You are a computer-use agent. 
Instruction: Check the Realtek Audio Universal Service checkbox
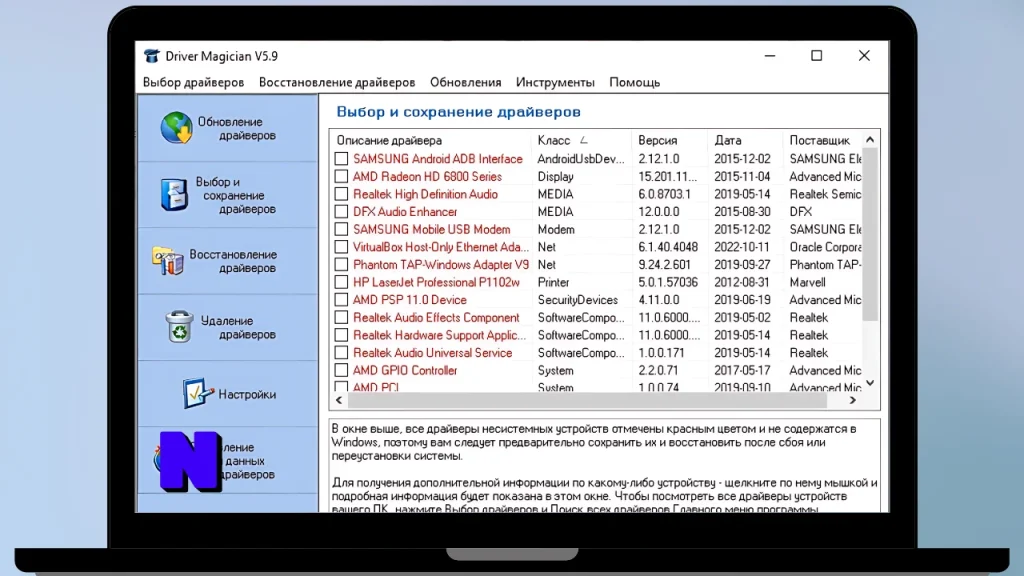341,353
